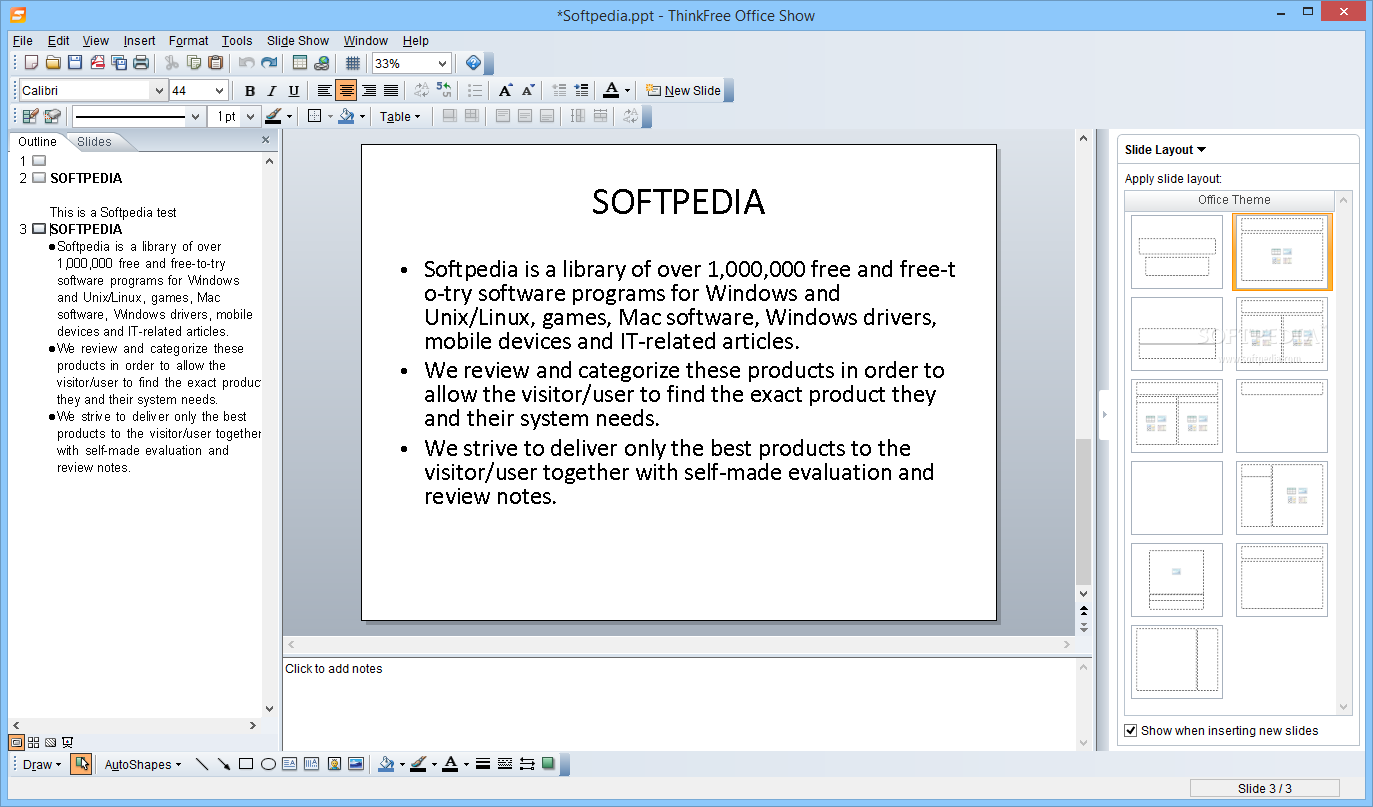
Task: Uncheck Show when inserting new slides
Action: pyautogui.click(x=1131, y=730)
